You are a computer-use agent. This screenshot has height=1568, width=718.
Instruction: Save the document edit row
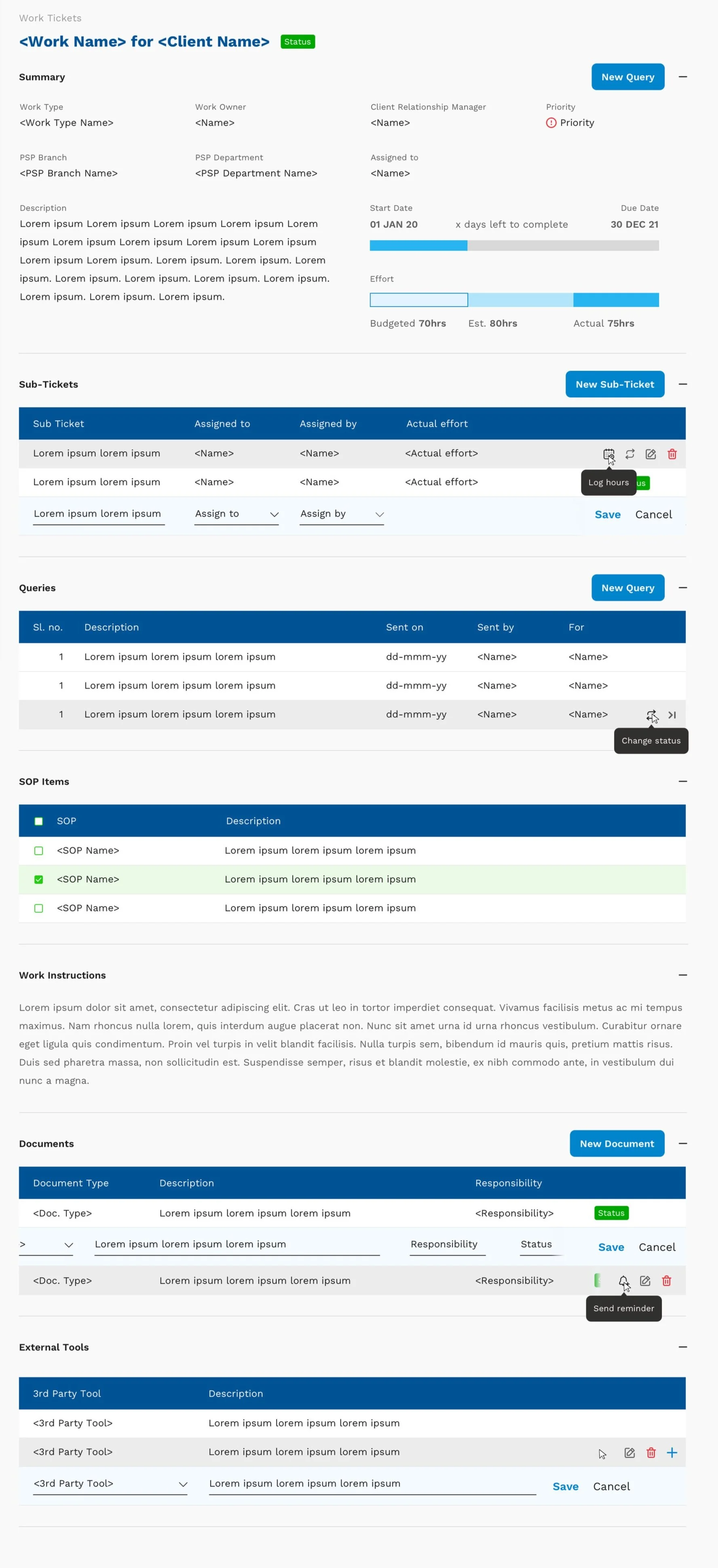point(611,1247)
